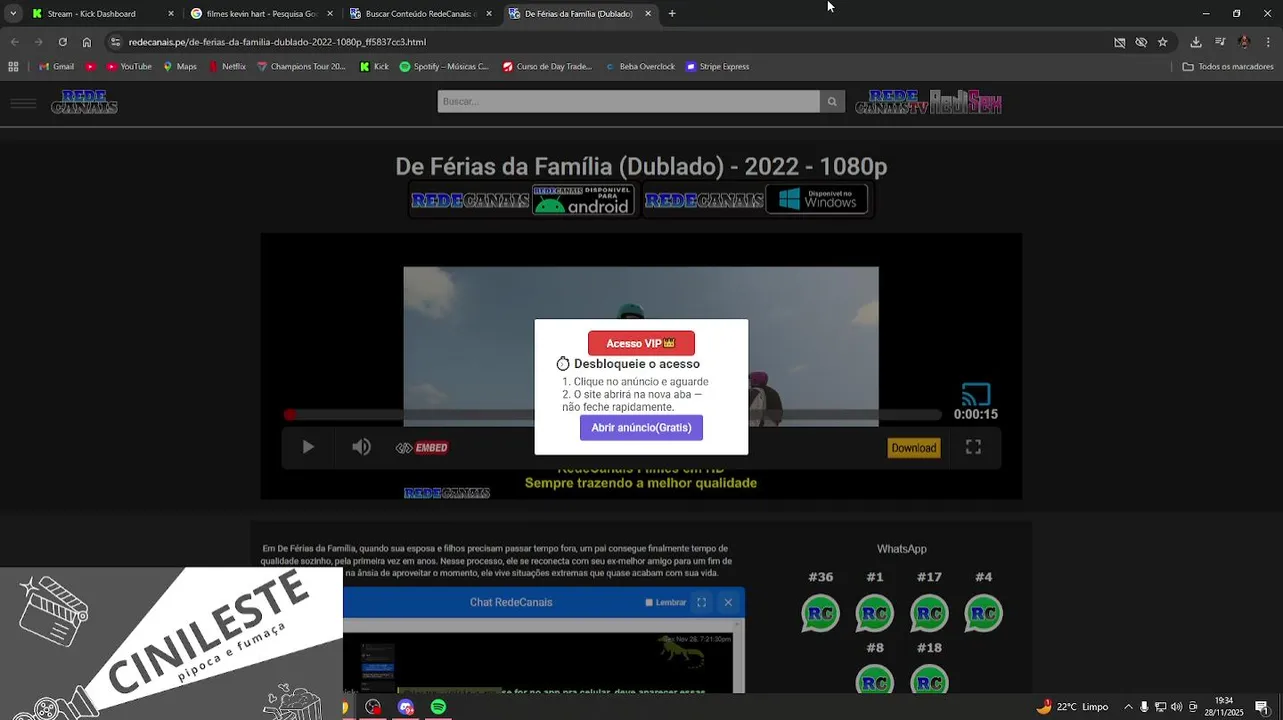Click the search magnifier button
The image size is (1283, 720).
point(832,101)
